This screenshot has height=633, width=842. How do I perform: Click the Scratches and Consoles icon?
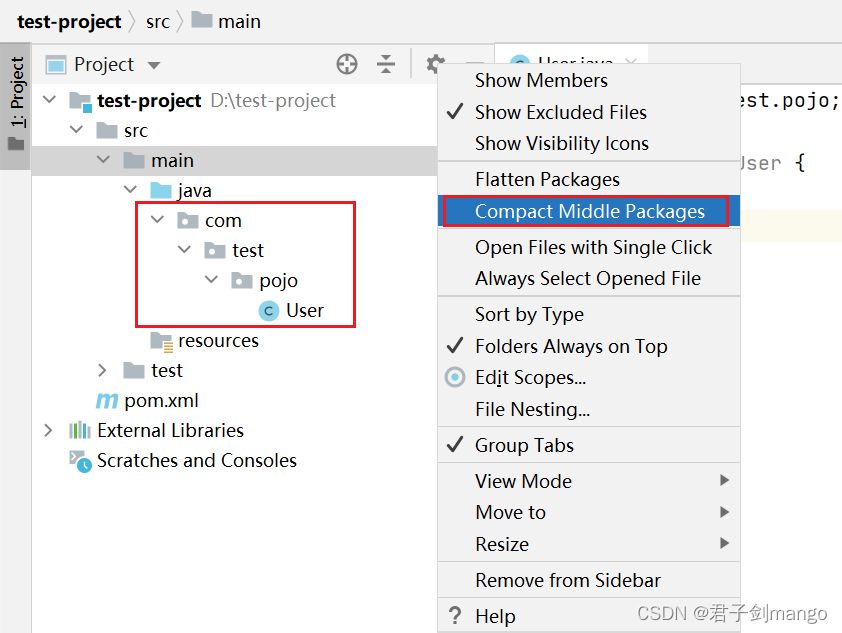point(80,461)
